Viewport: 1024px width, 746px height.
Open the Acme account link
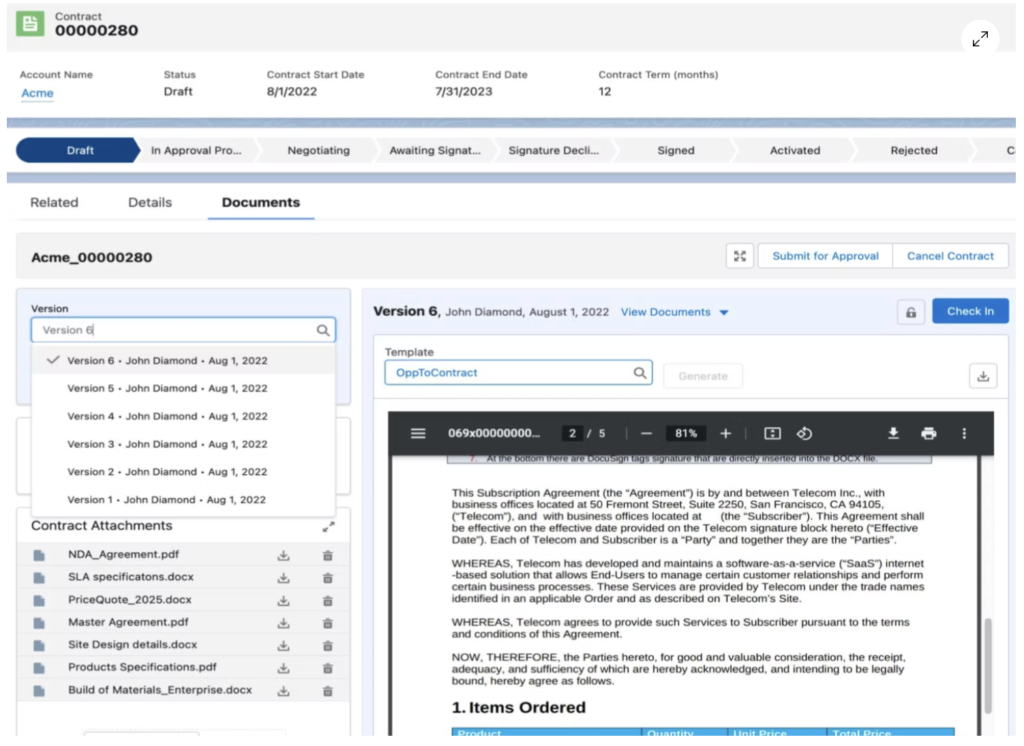pos(37,93)
